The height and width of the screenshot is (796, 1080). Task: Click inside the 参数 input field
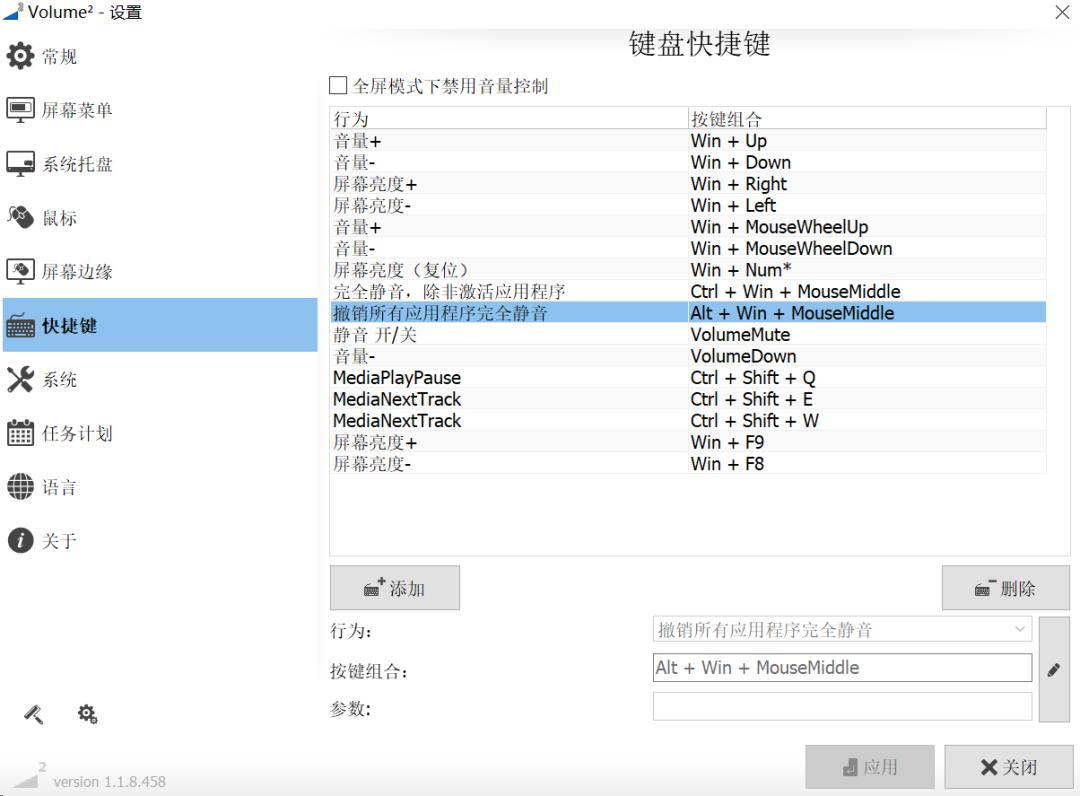840,706
